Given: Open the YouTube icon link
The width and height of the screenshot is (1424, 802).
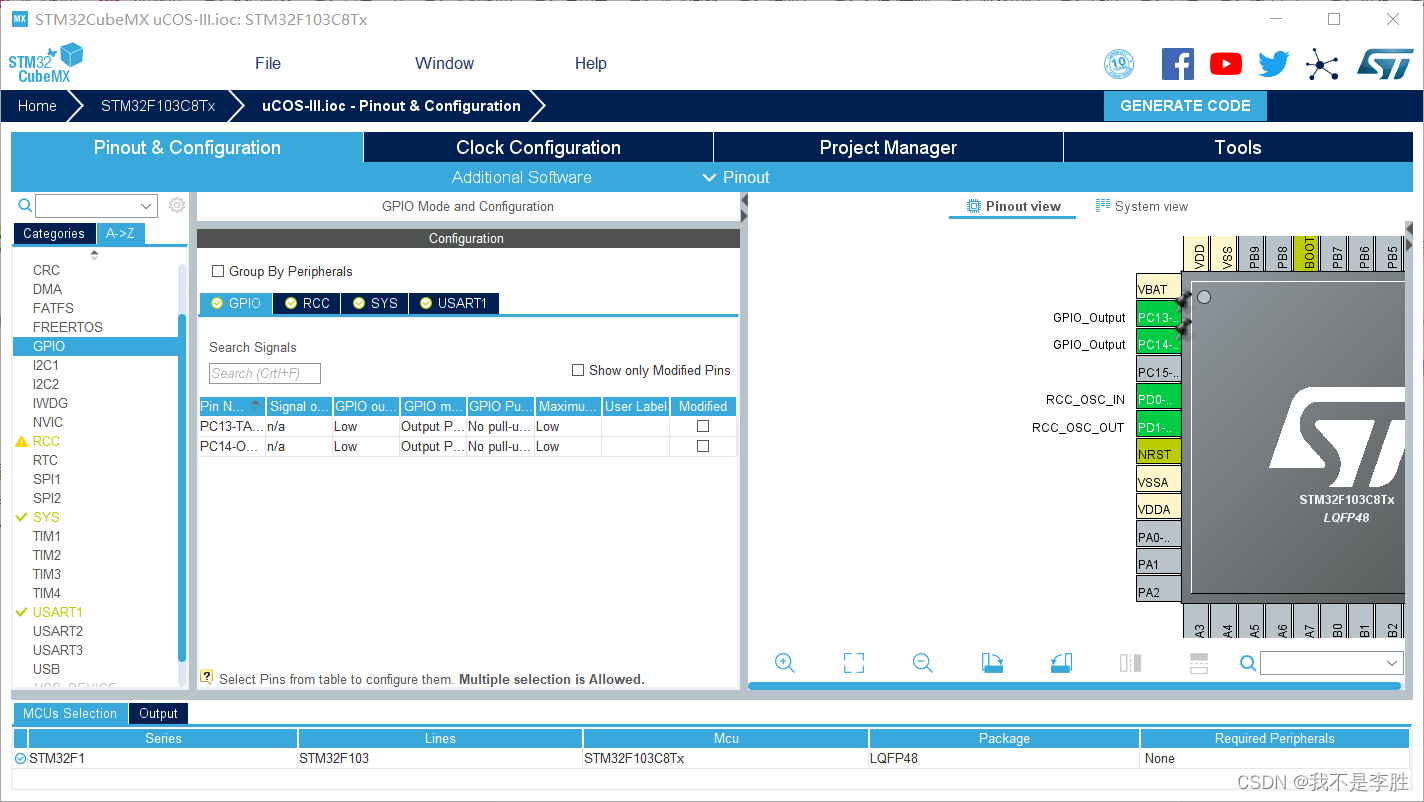Looking at the screenshot, I should (1225, 64).
